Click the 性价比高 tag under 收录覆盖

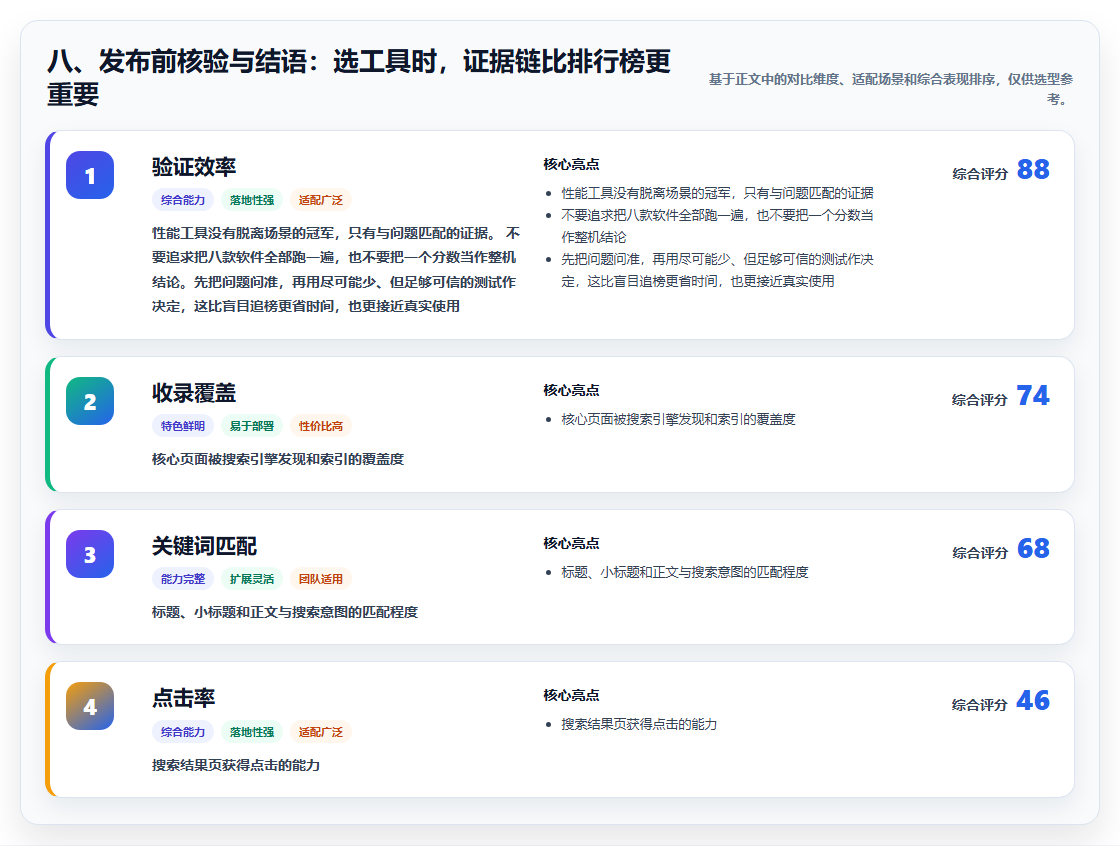point(321,426)
